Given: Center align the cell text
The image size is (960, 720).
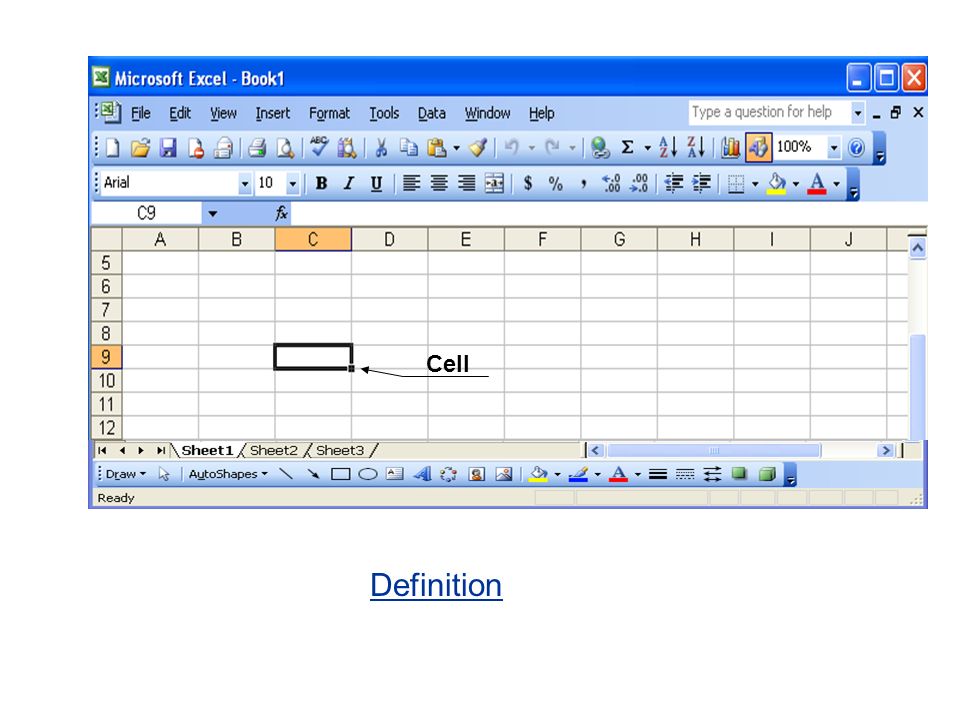Looking at the screenshot, I should [x=439, y=183].
